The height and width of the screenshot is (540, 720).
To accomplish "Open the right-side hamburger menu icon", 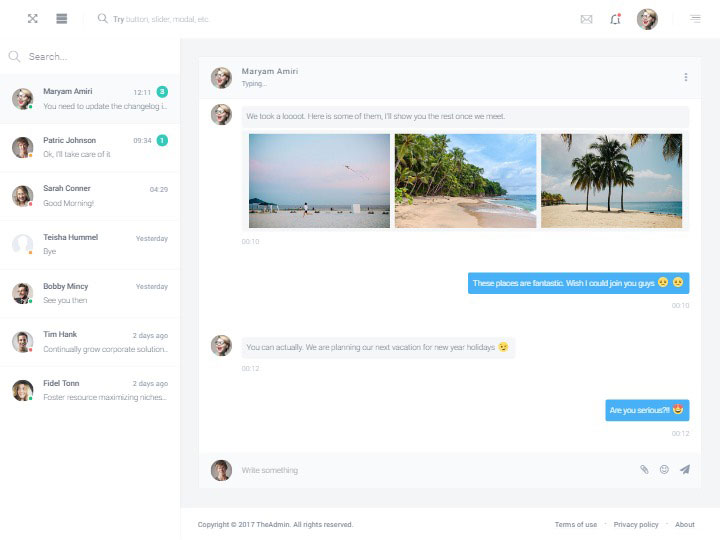I will pyautogui.click(x=695, y=19).
